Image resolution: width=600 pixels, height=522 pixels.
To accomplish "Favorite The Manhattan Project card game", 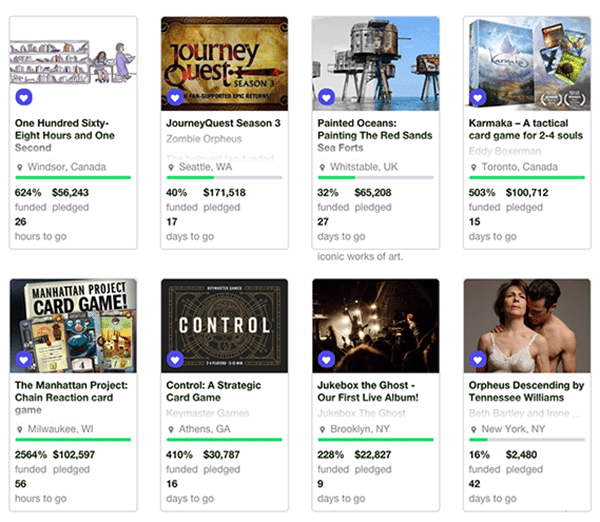I will point(23,359).
